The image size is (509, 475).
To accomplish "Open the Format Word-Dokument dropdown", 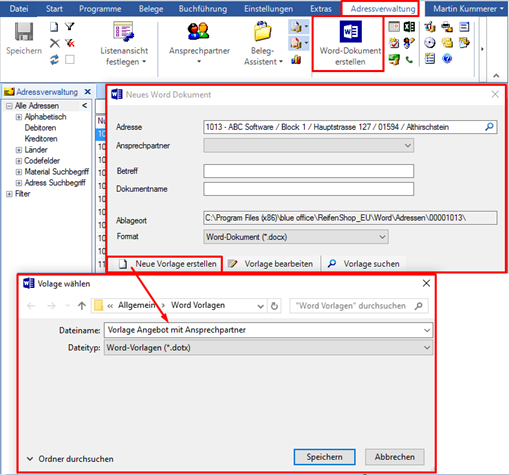I will (x=296, y=237).
